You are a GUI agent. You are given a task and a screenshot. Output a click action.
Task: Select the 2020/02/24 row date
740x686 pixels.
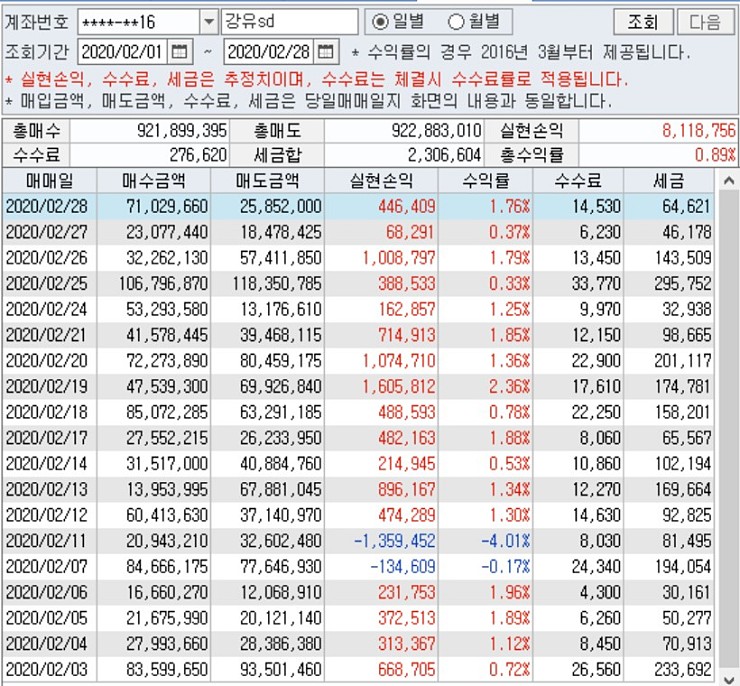pos(47,310)
